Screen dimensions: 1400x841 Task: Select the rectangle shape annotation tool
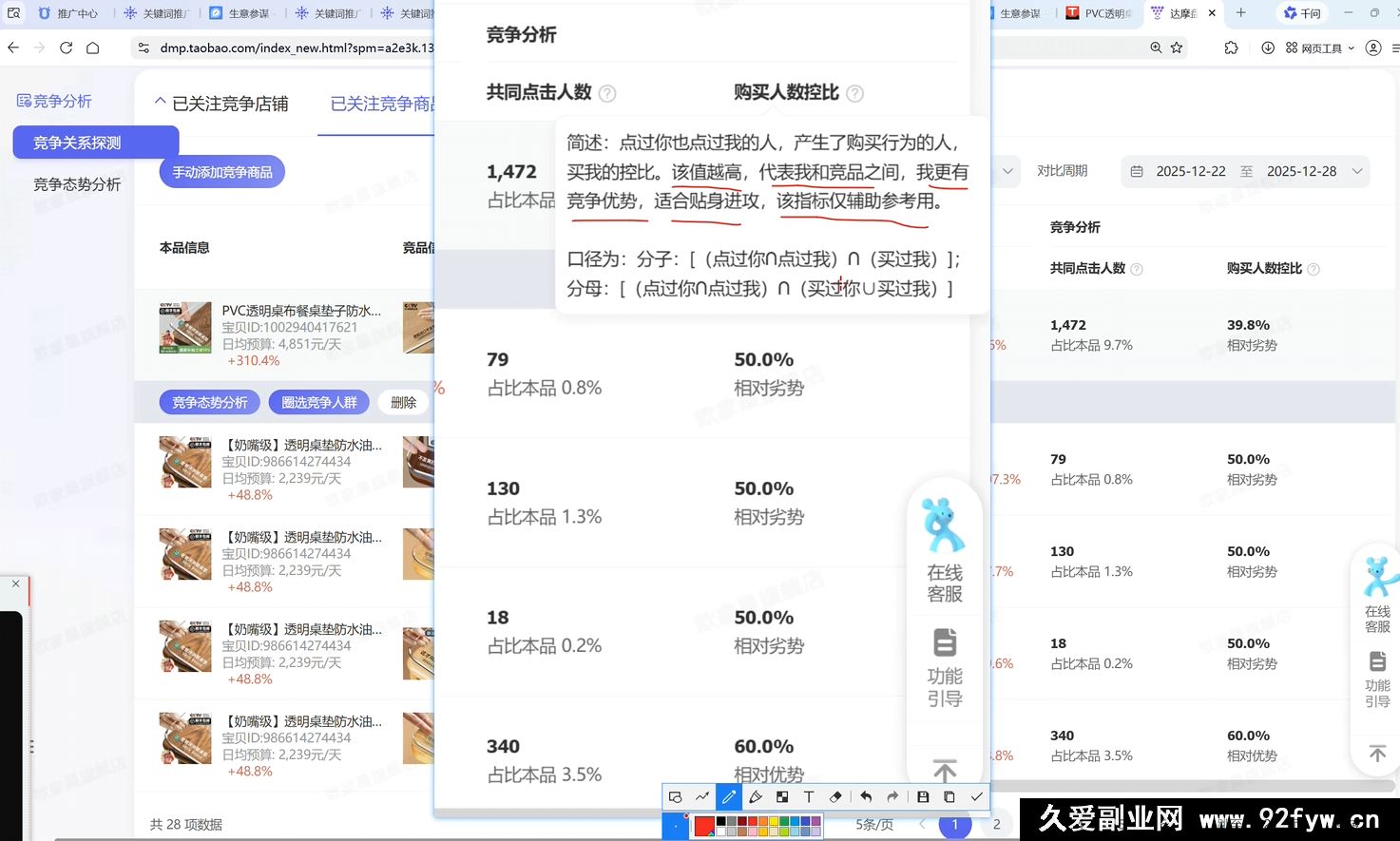coord(675,796)
